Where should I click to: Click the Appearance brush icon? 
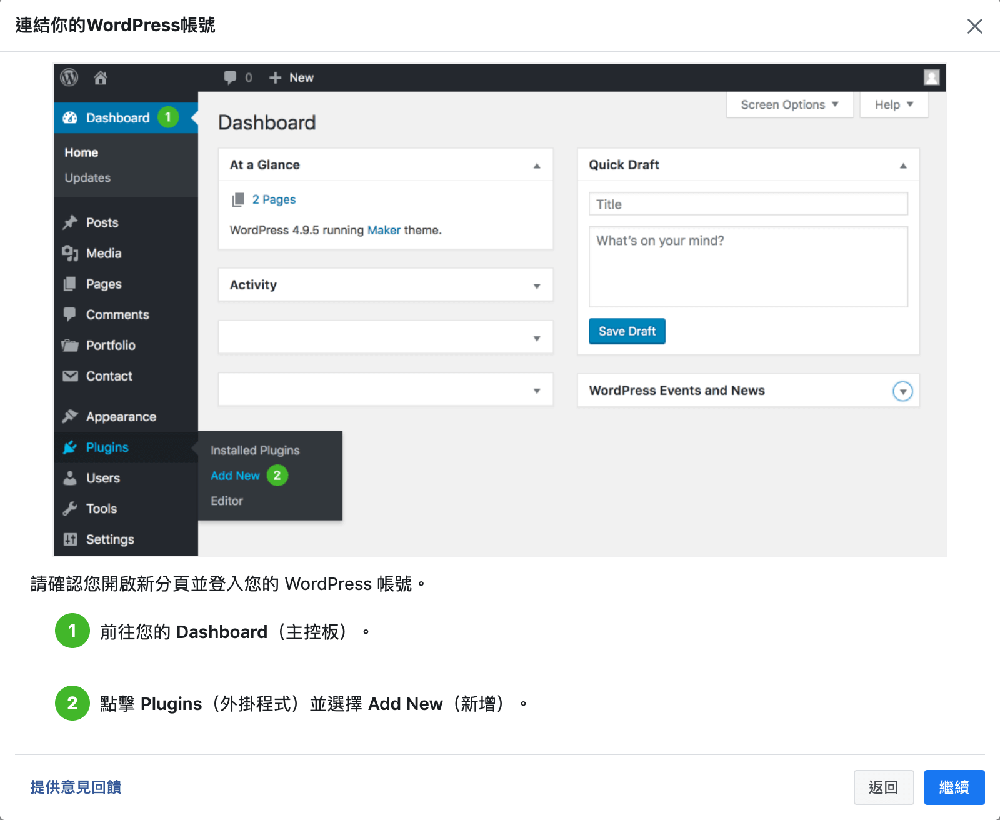coord(70,416)
